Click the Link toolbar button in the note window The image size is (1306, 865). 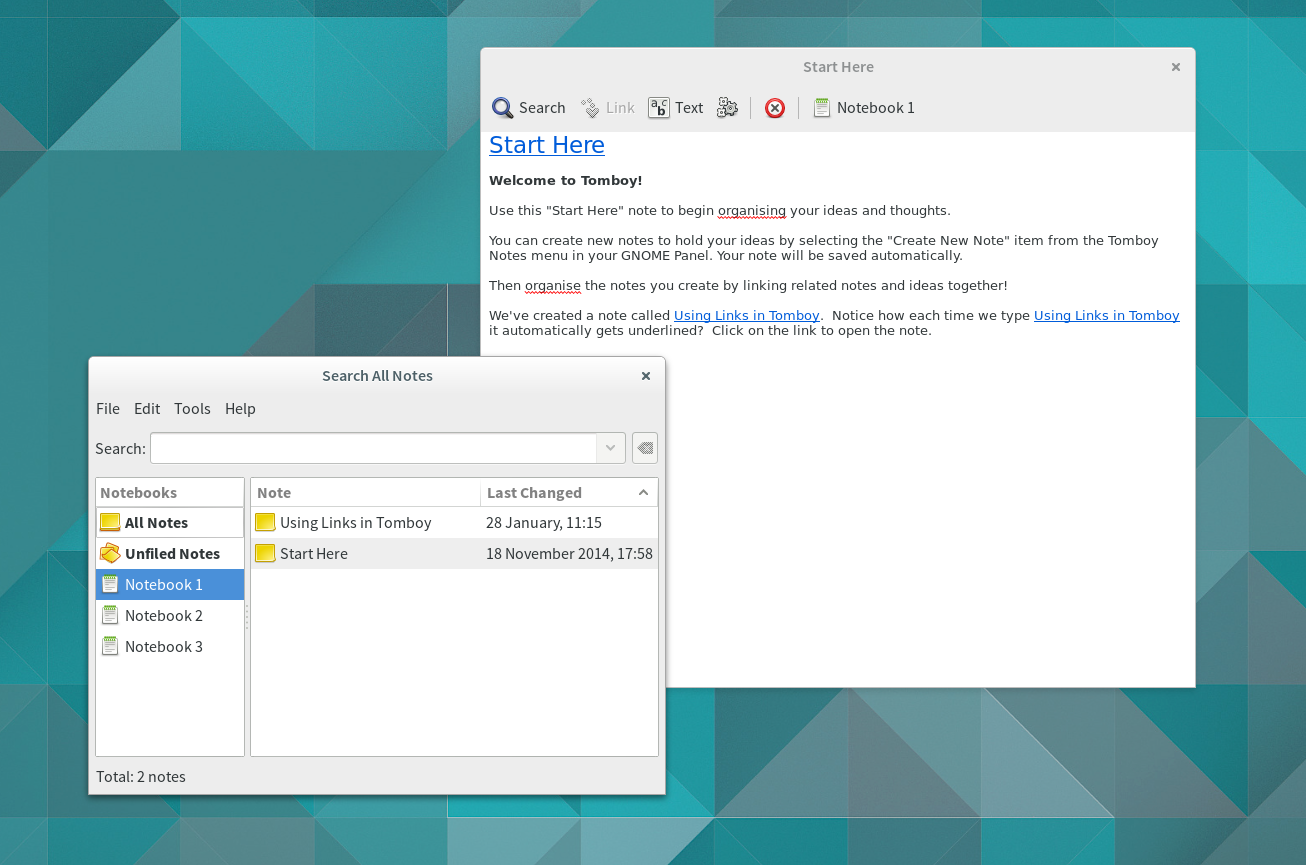pyautogui.click(x=607, y=108)
